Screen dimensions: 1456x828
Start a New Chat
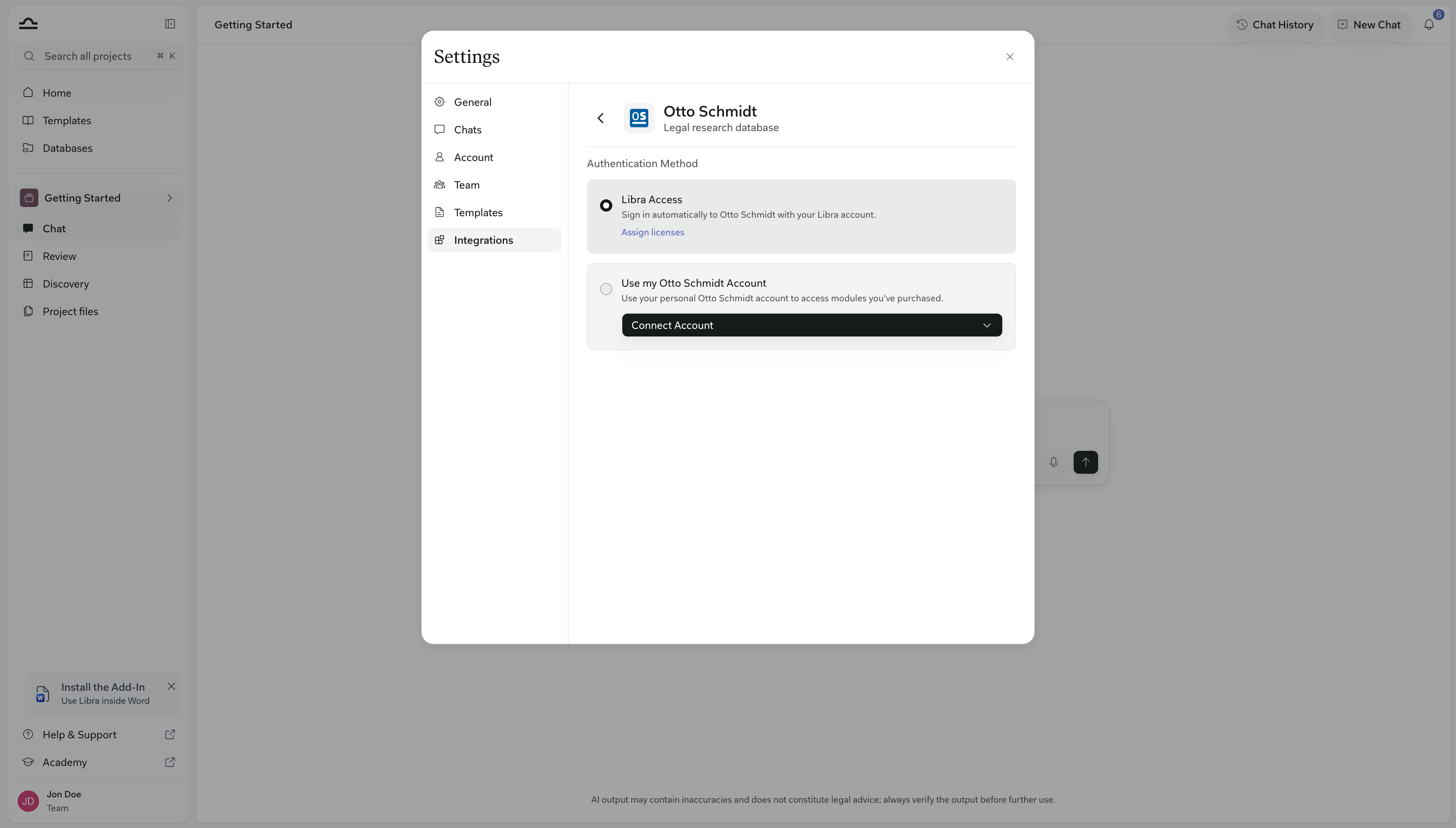click(1369, 25)
